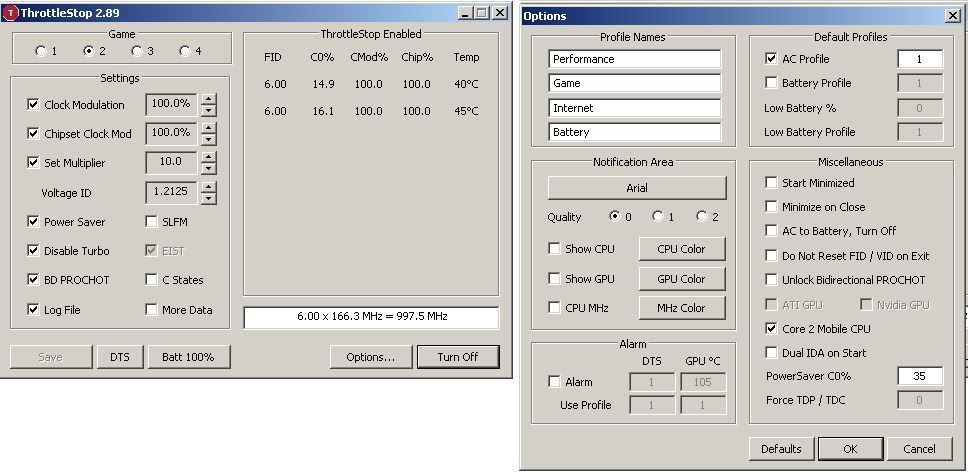Click the Turn Off button
The height and width of the screenshot is (473, 968).
coord(458,357)
